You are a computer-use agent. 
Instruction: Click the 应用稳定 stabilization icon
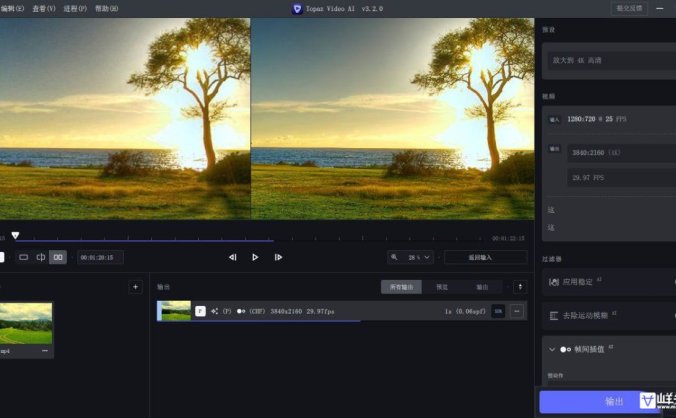pos(554,282)
